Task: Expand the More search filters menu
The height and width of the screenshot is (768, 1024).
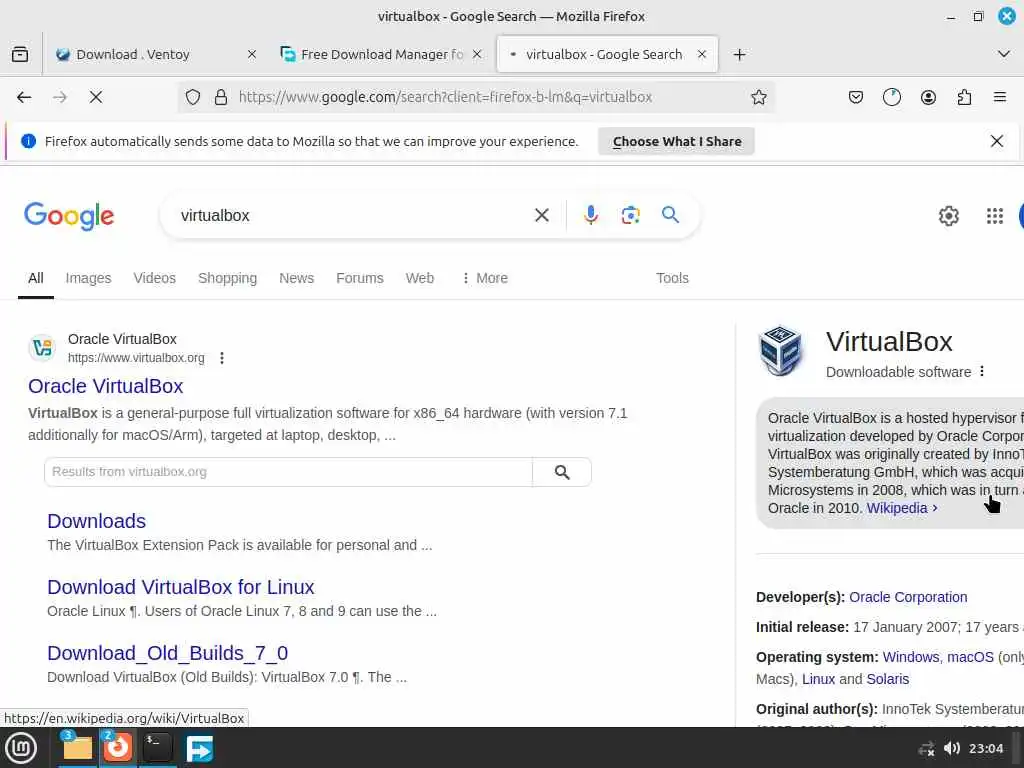Action: point(485,278)
